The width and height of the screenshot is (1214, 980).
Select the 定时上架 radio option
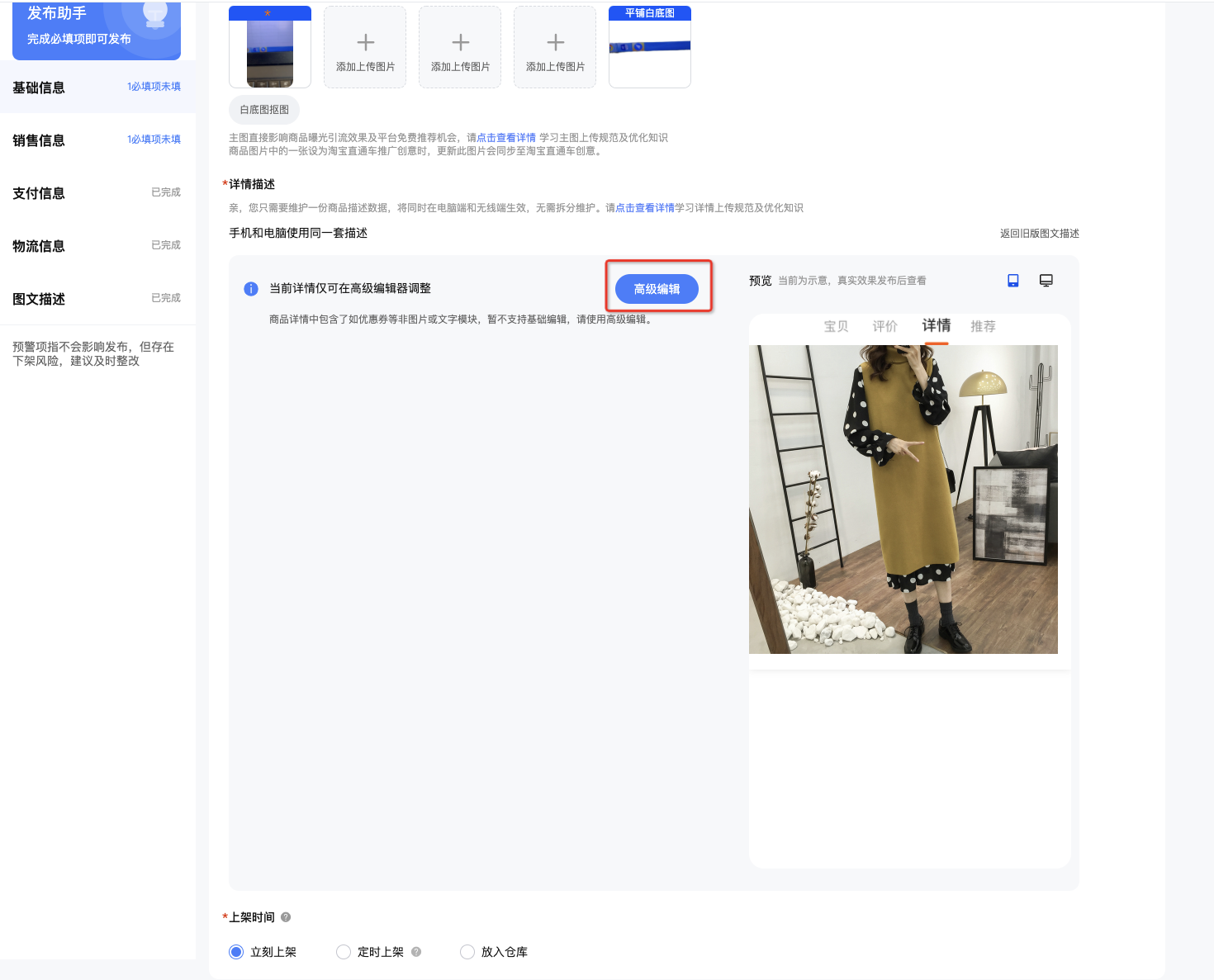[344, 952]
